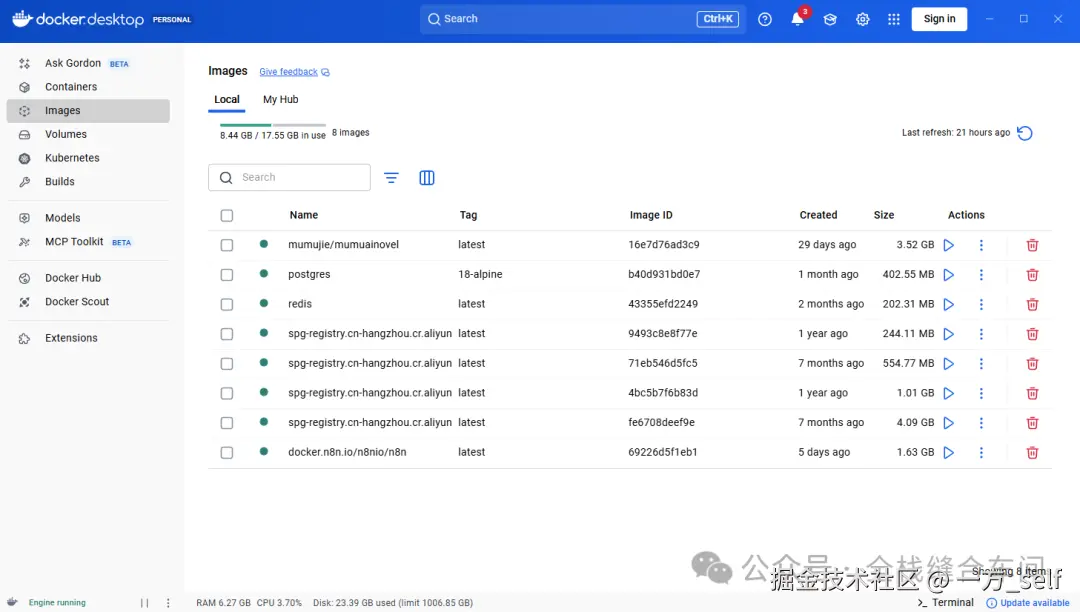Open Containers in the sidebar
1080x612 pixels.
coord(88,87)
